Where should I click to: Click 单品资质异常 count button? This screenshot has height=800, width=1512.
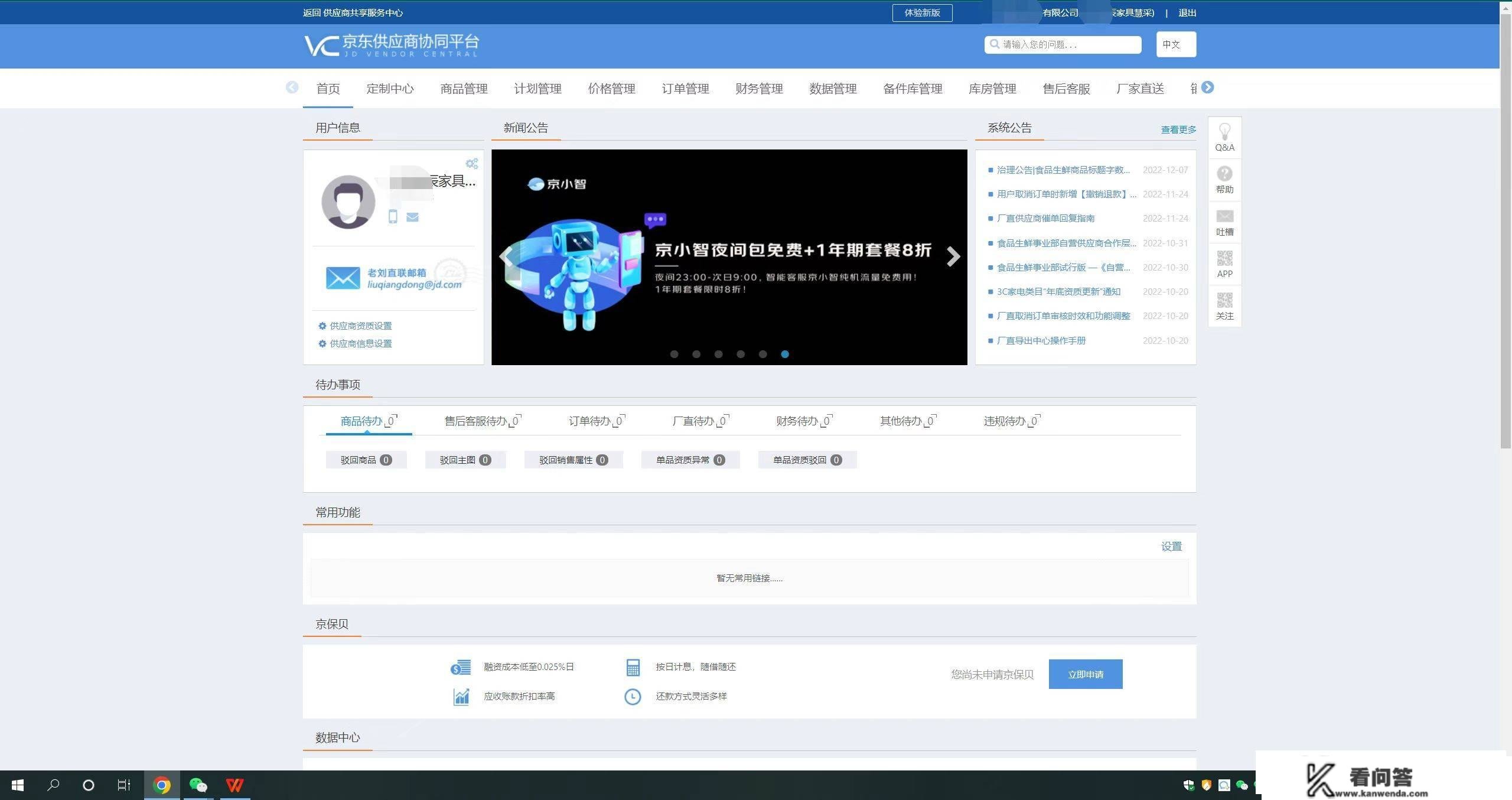pyautogui.click(x=690, y=460)
